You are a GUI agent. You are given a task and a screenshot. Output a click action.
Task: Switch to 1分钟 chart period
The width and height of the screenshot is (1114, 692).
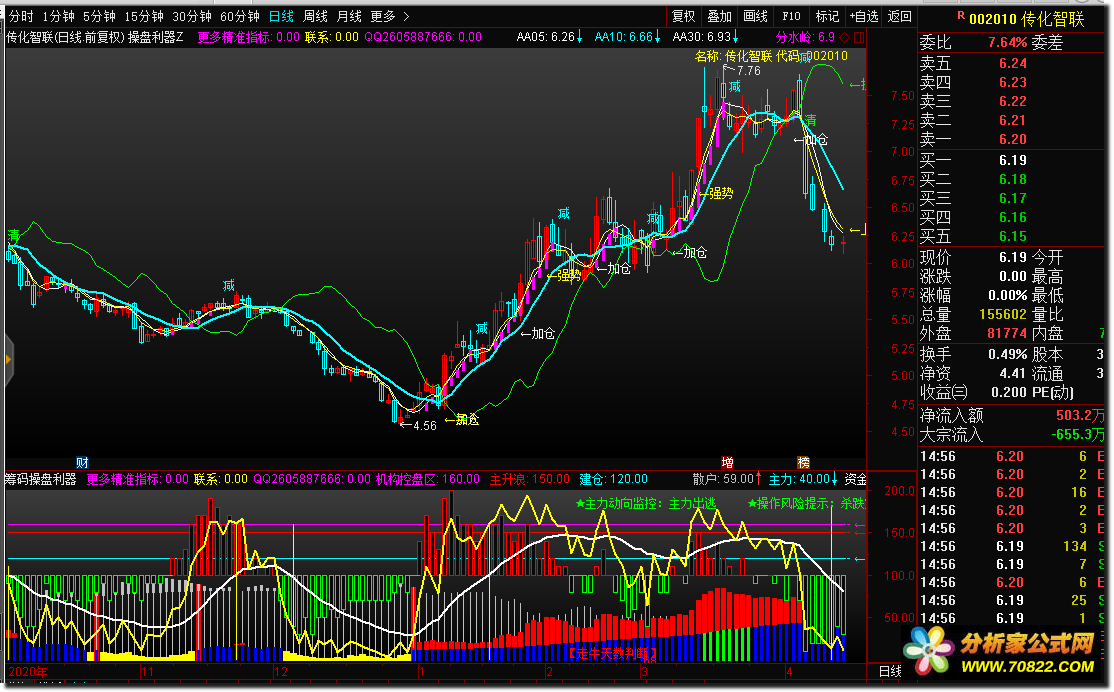tap(58, 16)
